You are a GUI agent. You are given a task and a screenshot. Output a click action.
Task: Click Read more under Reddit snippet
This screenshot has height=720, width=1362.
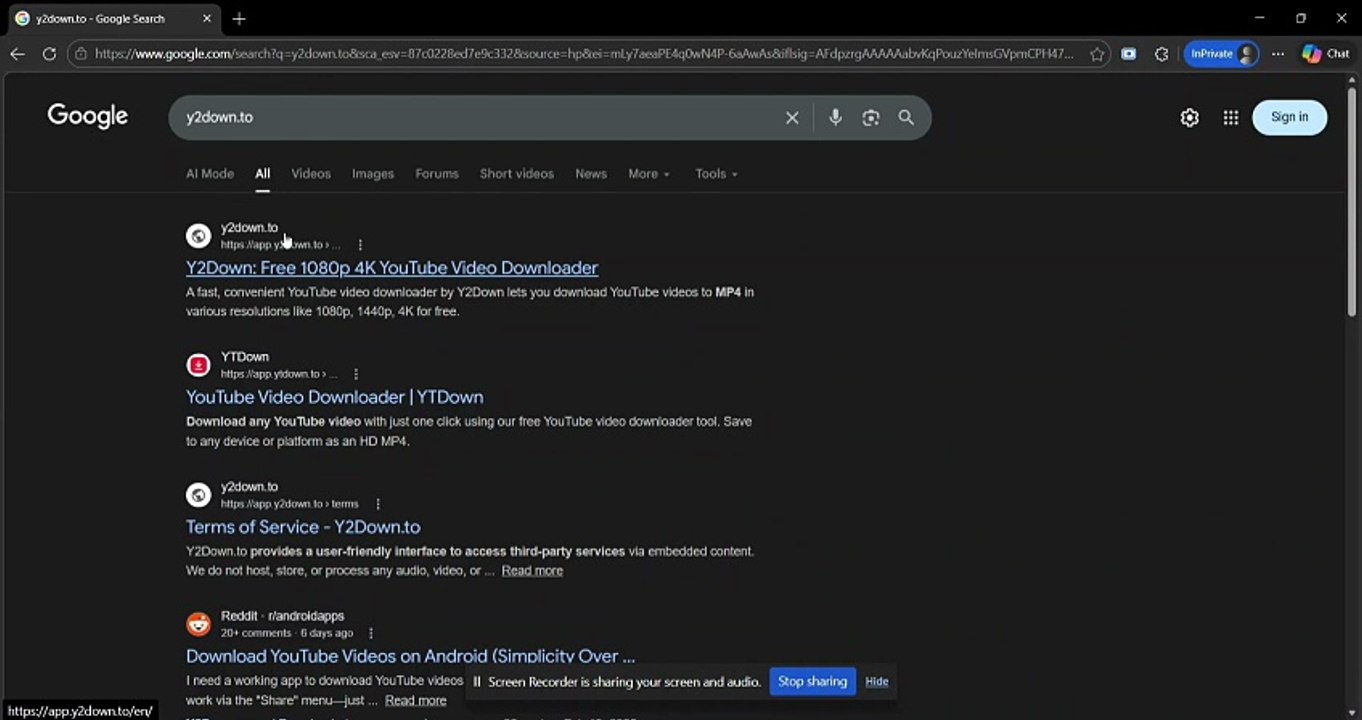tap(415, 701)
